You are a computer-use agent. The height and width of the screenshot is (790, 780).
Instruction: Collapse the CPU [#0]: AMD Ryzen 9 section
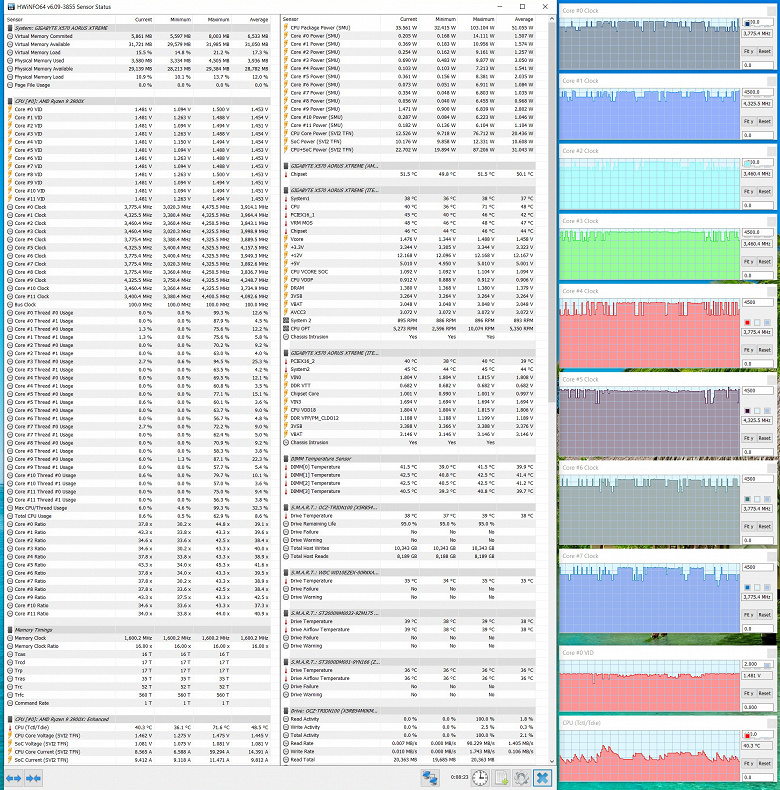coord(10,101)
